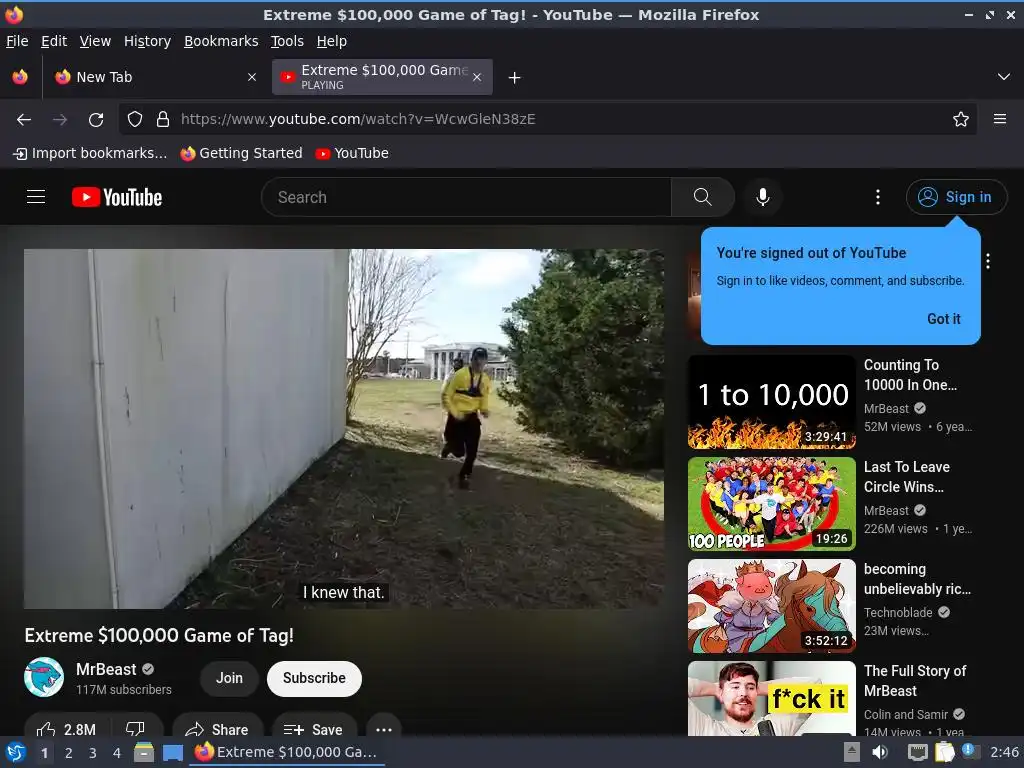The width and height of the screenshot is (1024, 768).
Task: Dismiss popup with Got it
Action: click(944, 319)
